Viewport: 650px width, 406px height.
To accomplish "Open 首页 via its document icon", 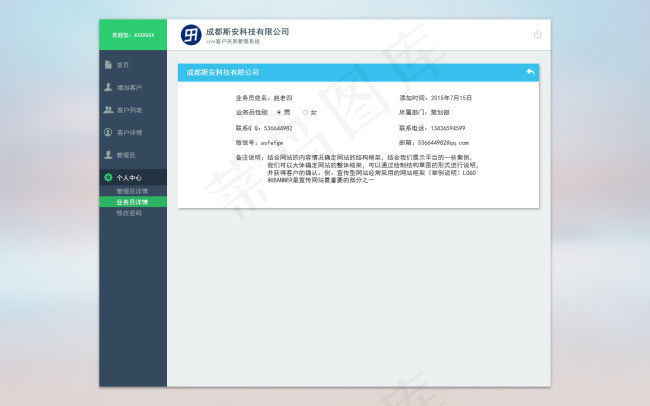I will [x=108, y=65].
